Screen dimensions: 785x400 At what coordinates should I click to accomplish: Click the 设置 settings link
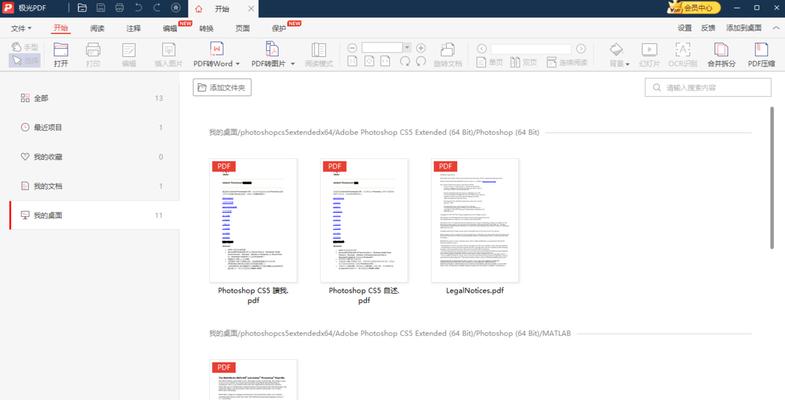coord(684,28)
